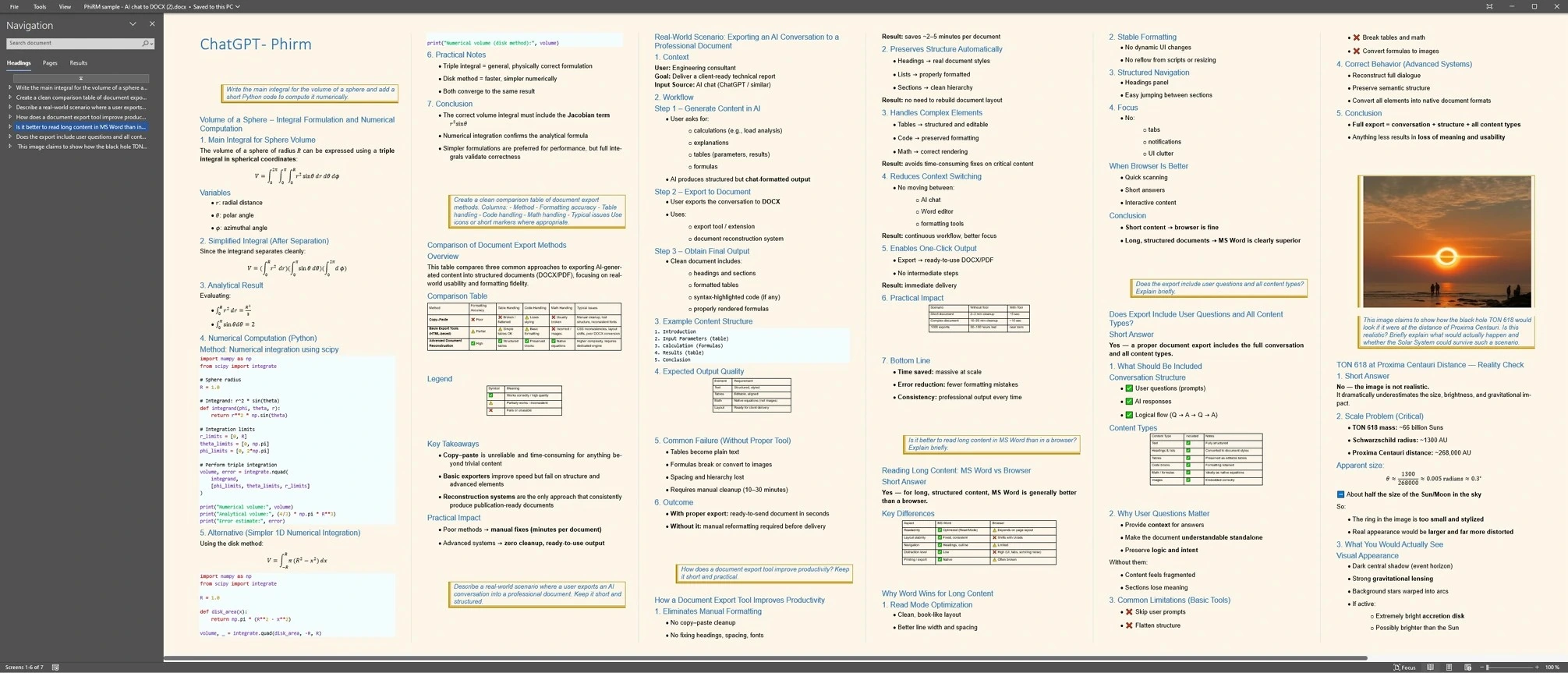Click 'When Browser Is Better' heading
Screen dimensions: 1568x673
[x=1149, y=166]
